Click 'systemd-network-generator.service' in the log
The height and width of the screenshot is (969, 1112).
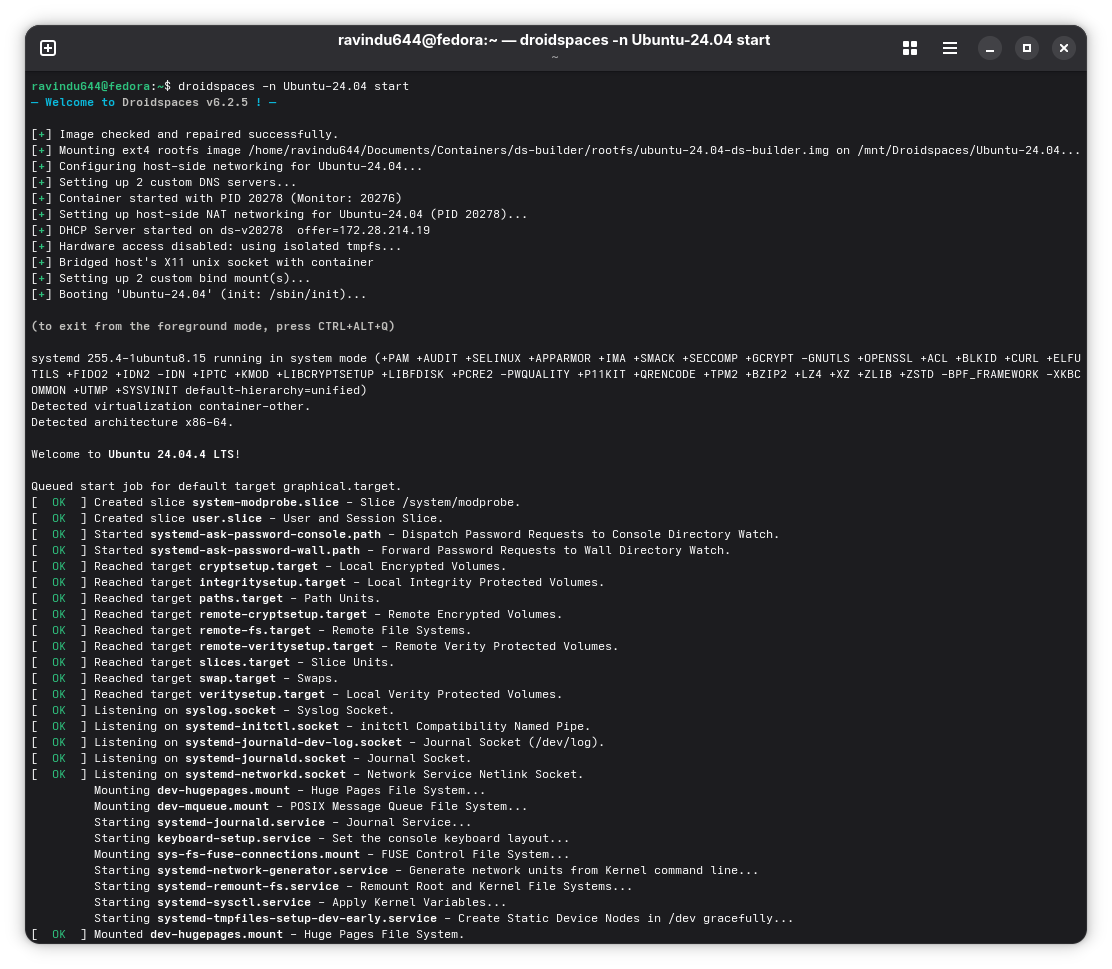(x=272, y=871)
